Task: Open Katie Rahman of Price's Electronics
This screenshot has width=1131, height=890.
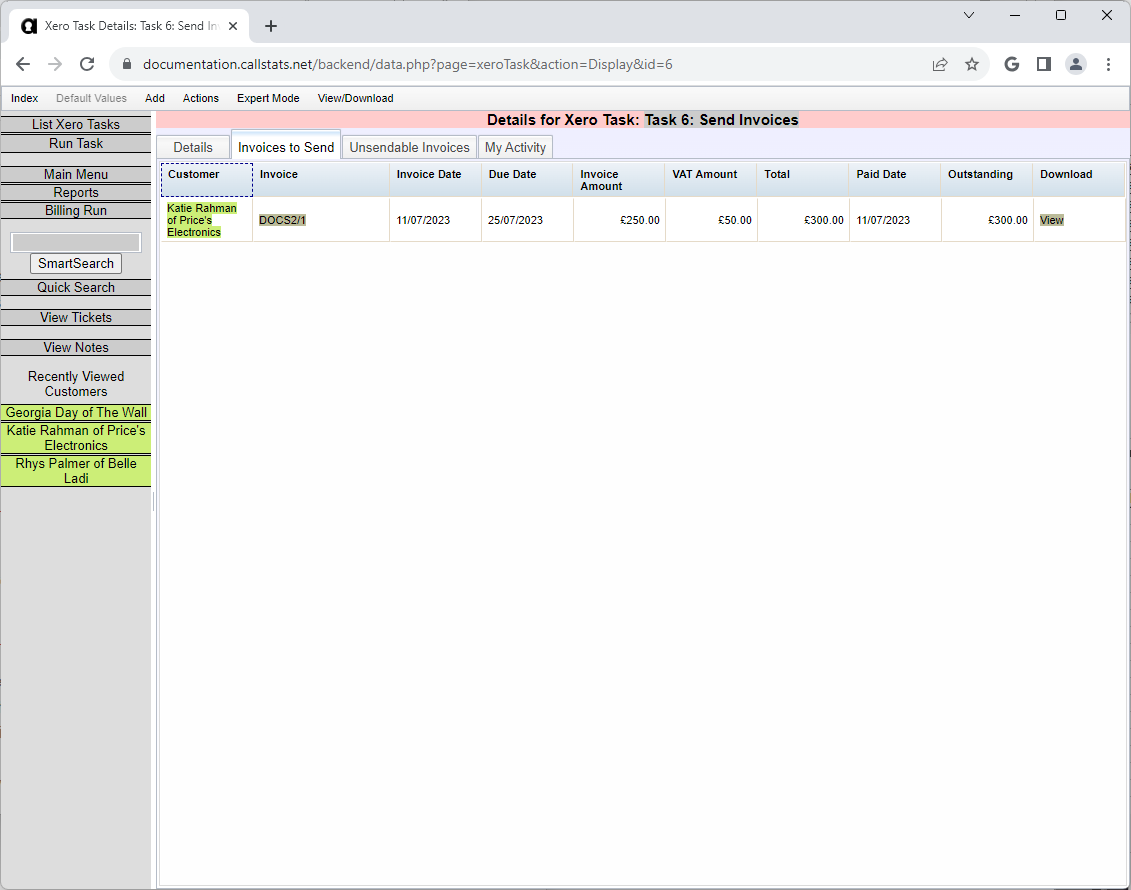Action: tap(75, 438)
